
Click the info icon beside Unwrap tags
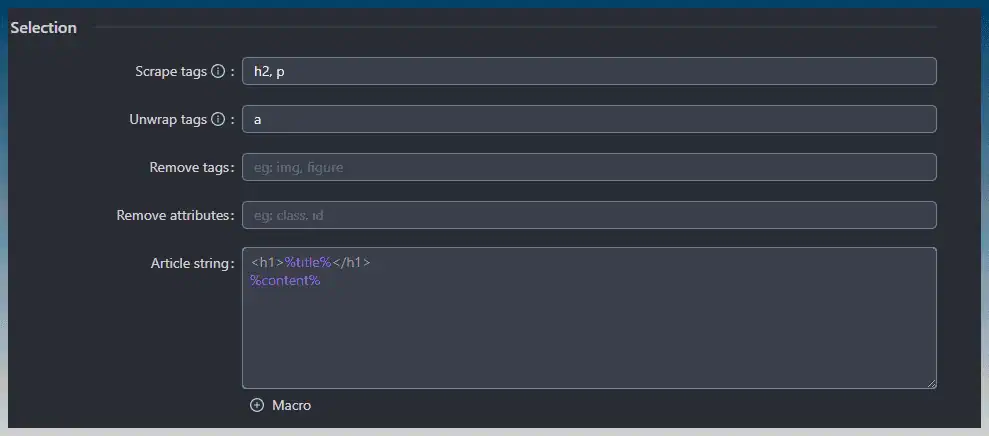218,119
